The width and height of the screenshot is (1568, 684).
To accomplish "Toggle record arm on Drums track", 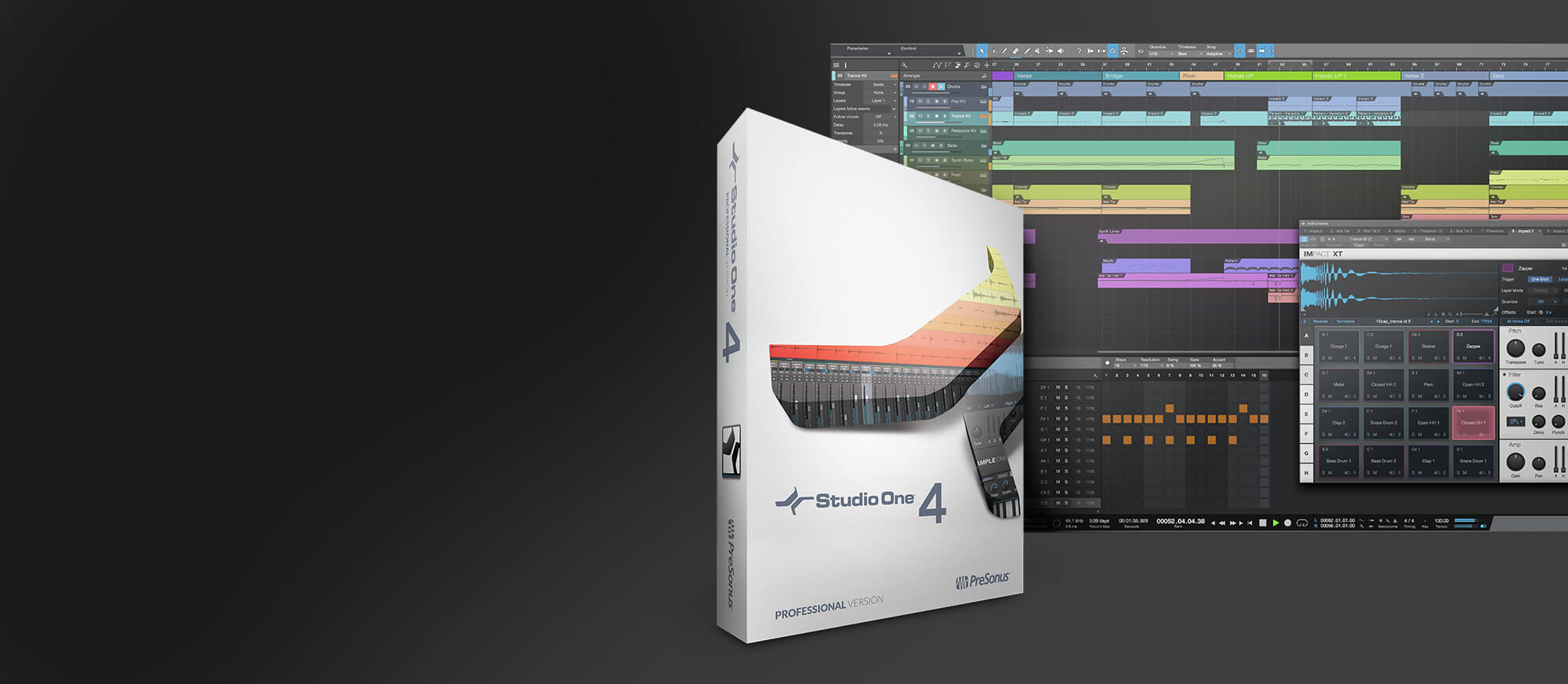I will (933, 86).
